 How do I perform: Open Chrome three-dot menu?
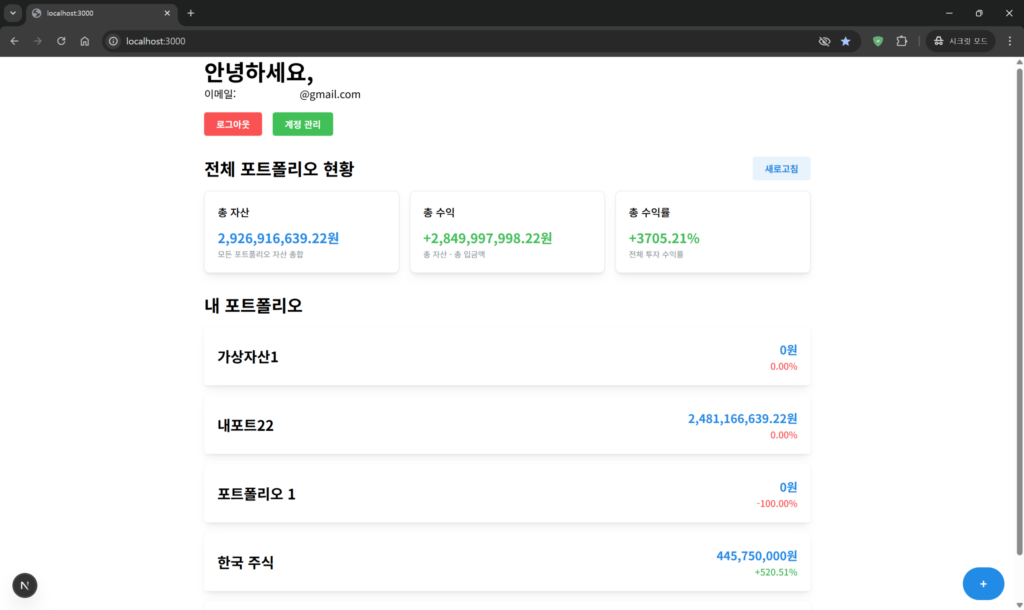click(1009, 41)
